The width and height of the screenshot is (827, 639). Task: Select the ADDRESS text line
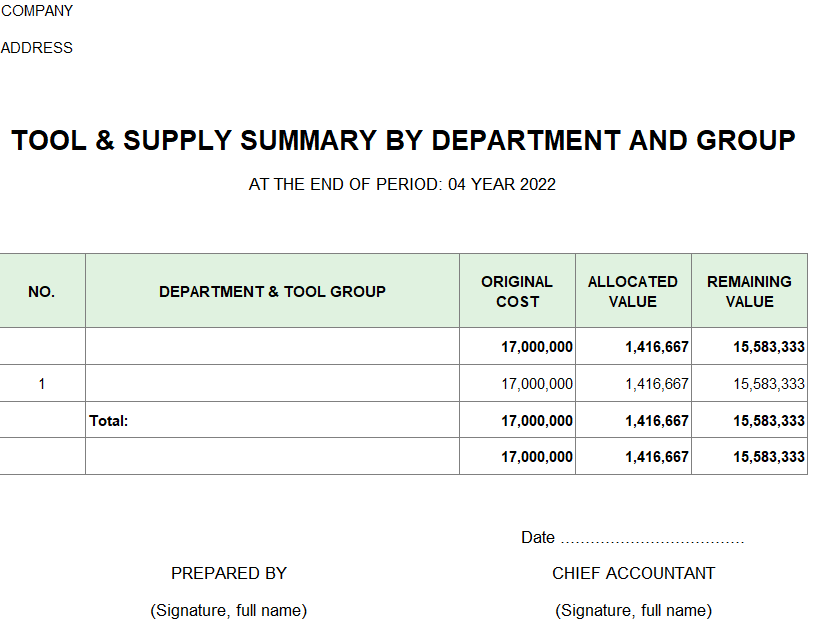pyautogui.click(x=37, y=48)
